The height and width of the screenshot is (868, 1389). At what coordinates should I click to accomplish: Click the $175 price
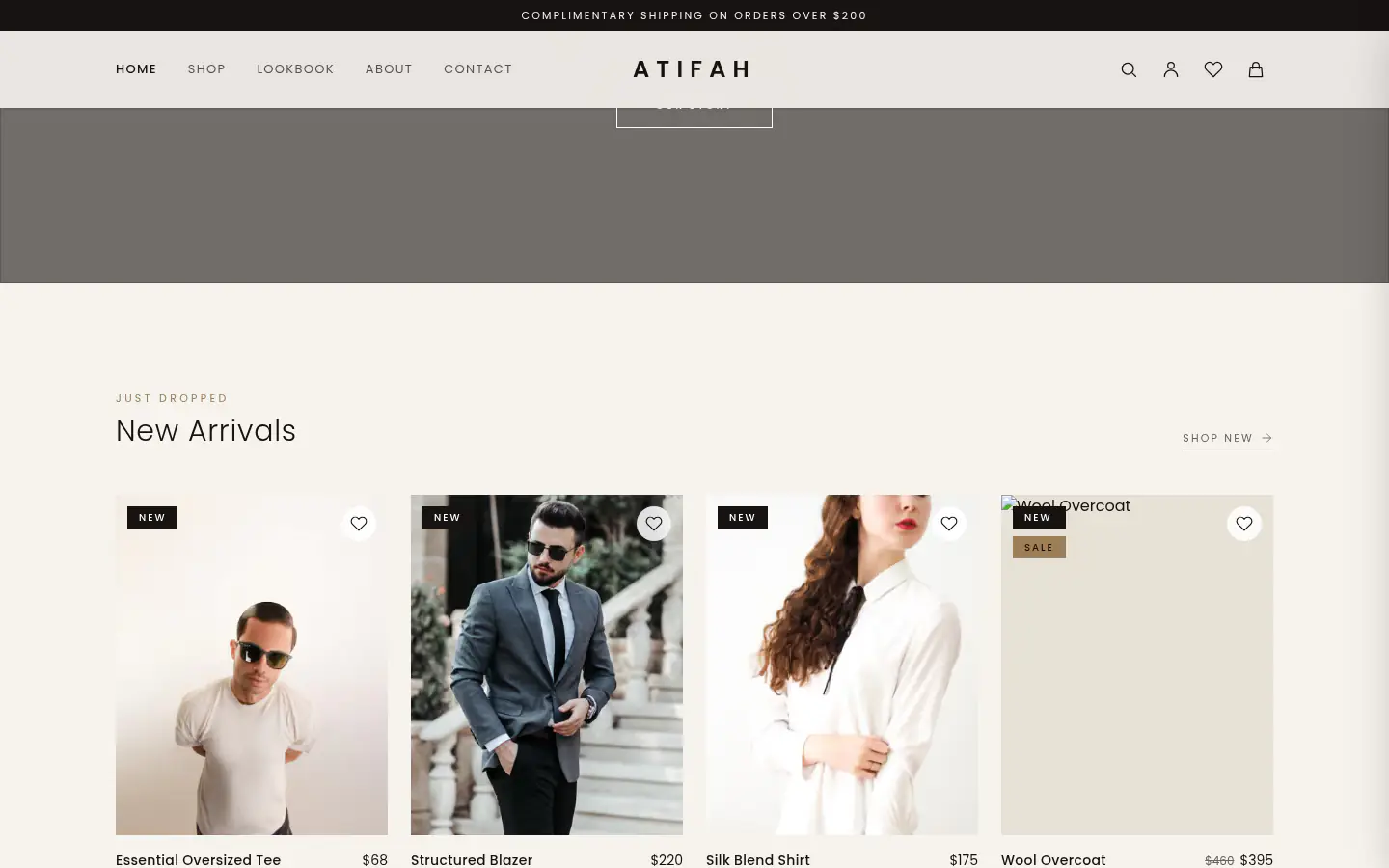click(x=964, y=859)
